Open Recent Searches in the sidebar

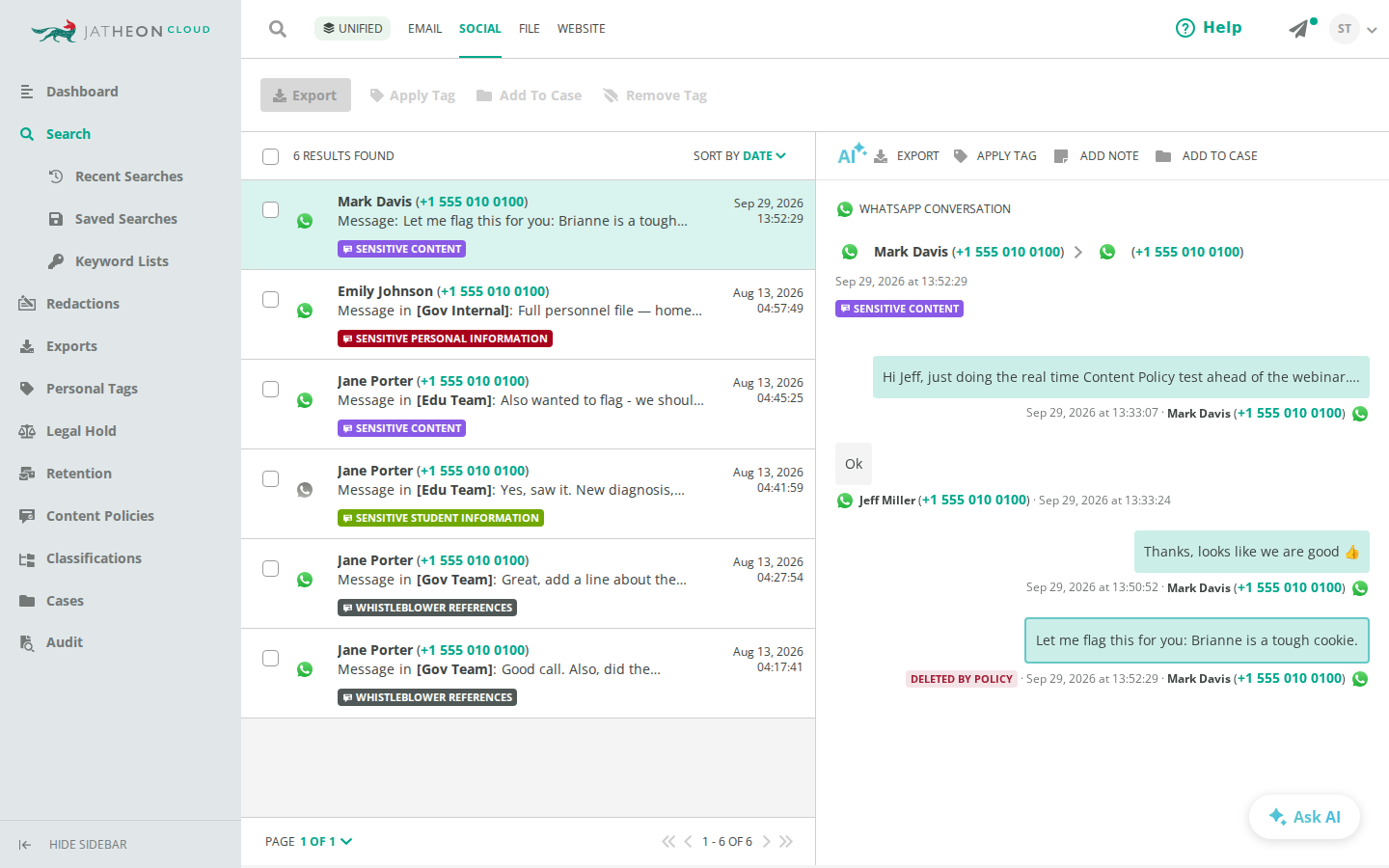coord(116,176)
